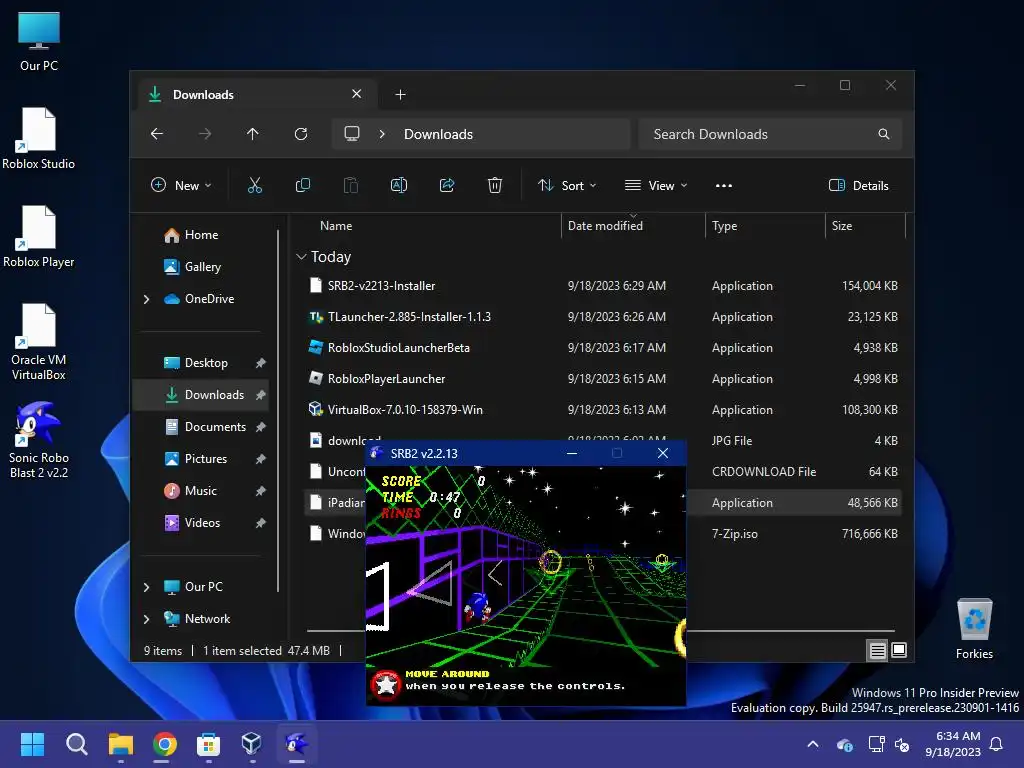Select Oracle VM VirtualBox desktop shortcut
Screen dimensions: 1024x768
click(x=39, y=342)
